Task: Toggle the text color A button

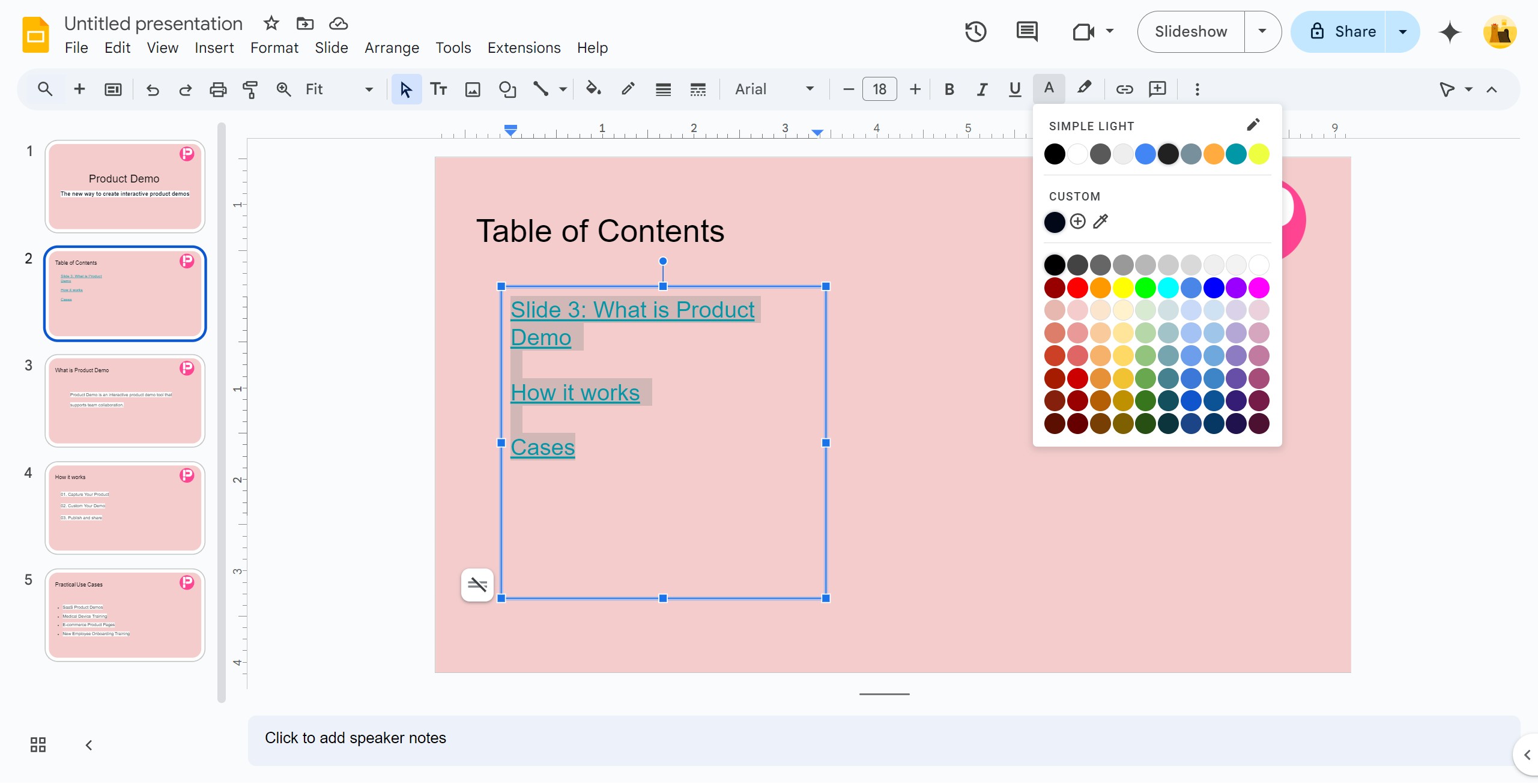Action: tap(1049, 89)
